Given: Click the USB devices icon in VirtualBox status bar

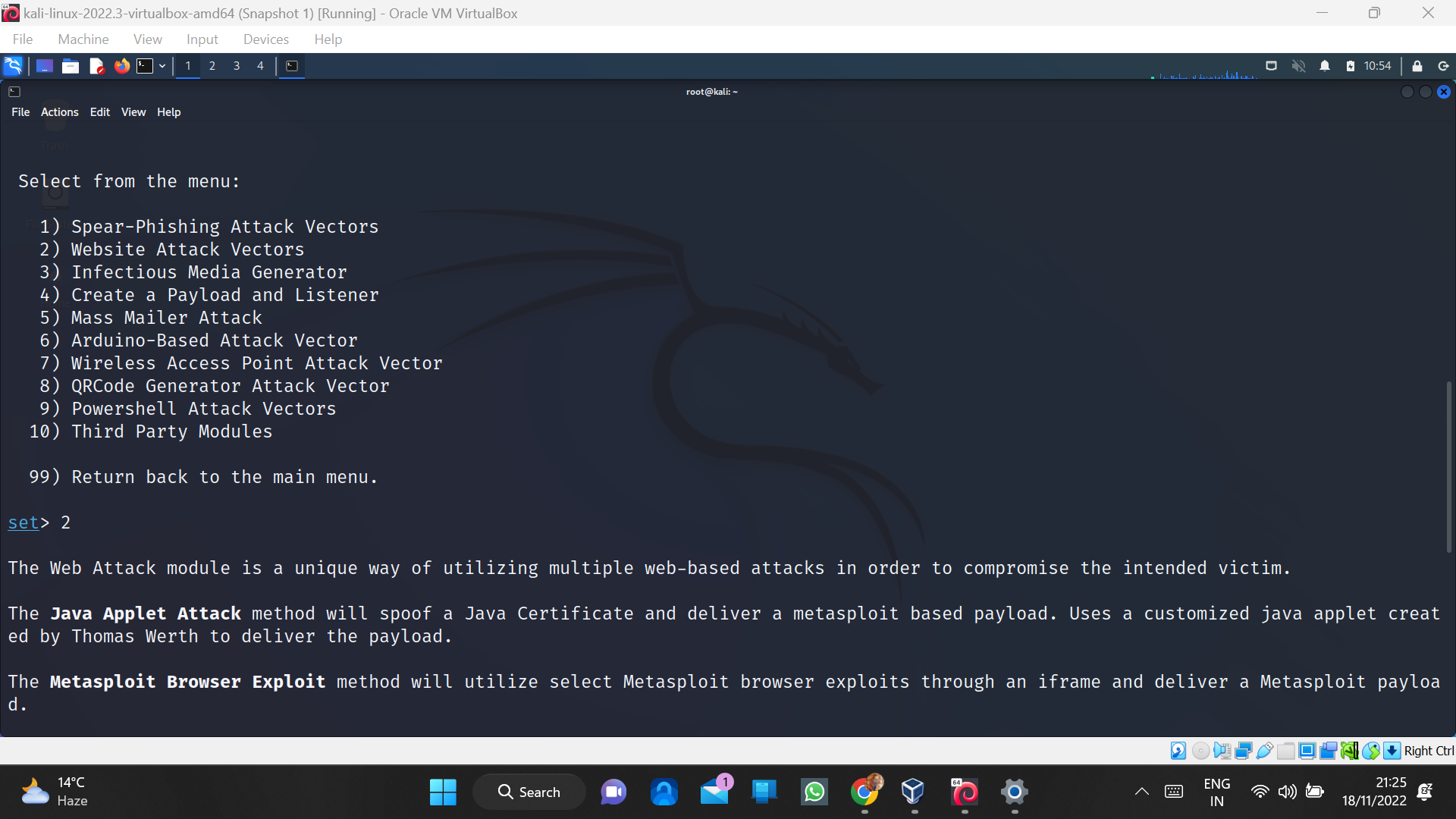Looking at the screenshot, I should click(x=1263, y=751).
